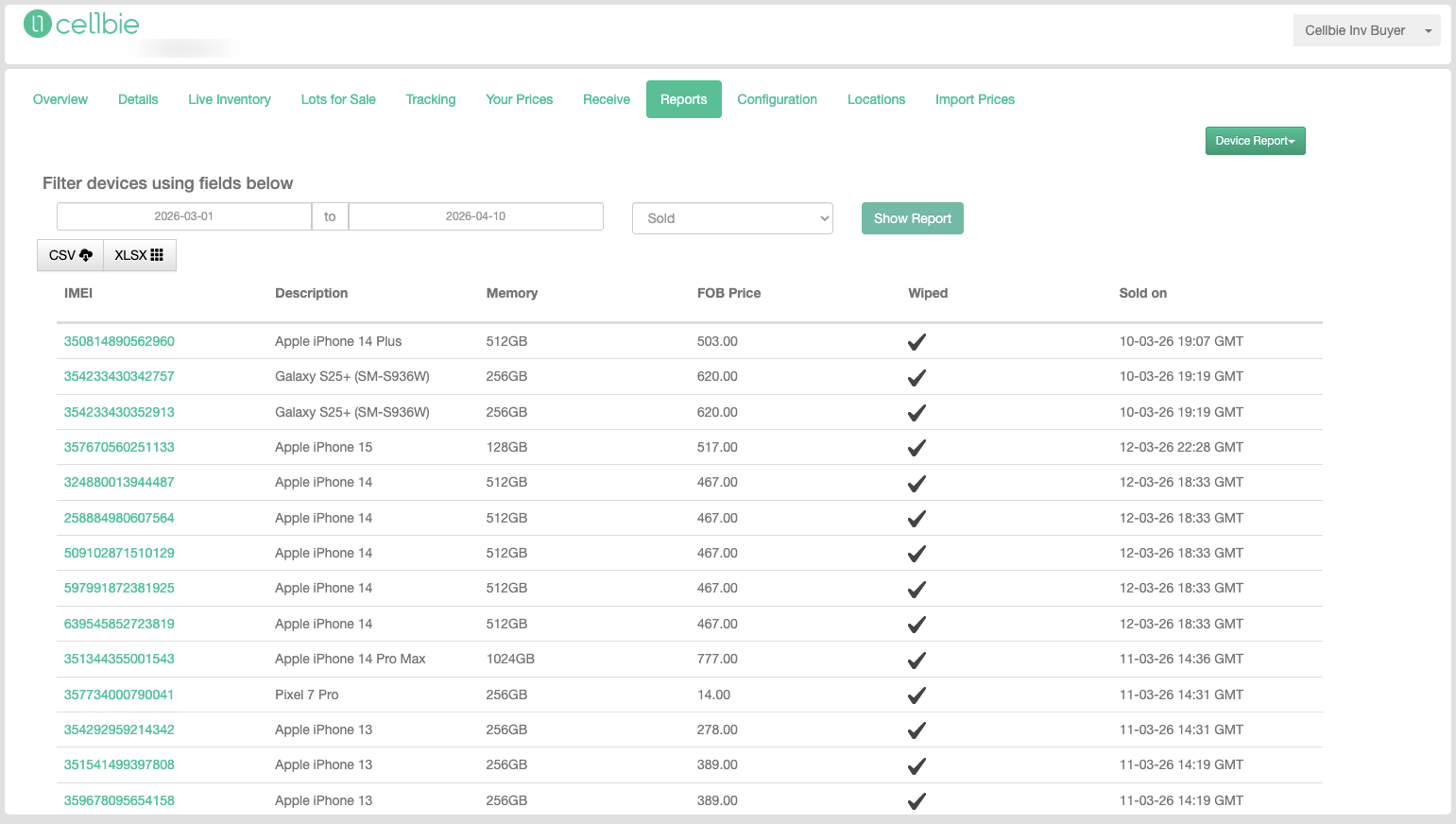Click the Show Report button
The height and width of the screenshot is (824, 1456).
click(912, 218)
